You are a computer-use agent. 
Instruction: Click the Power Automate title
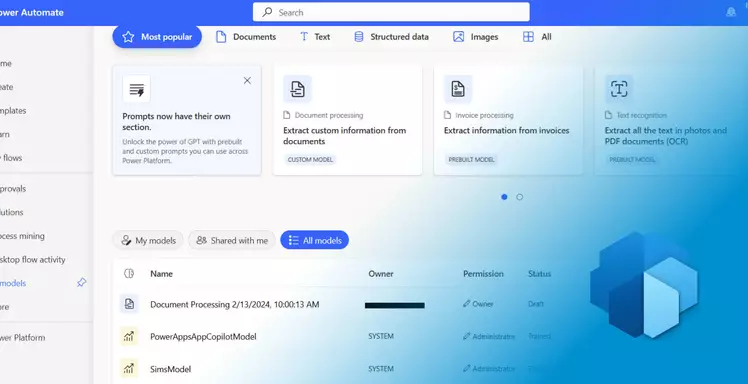coord(31,13)
